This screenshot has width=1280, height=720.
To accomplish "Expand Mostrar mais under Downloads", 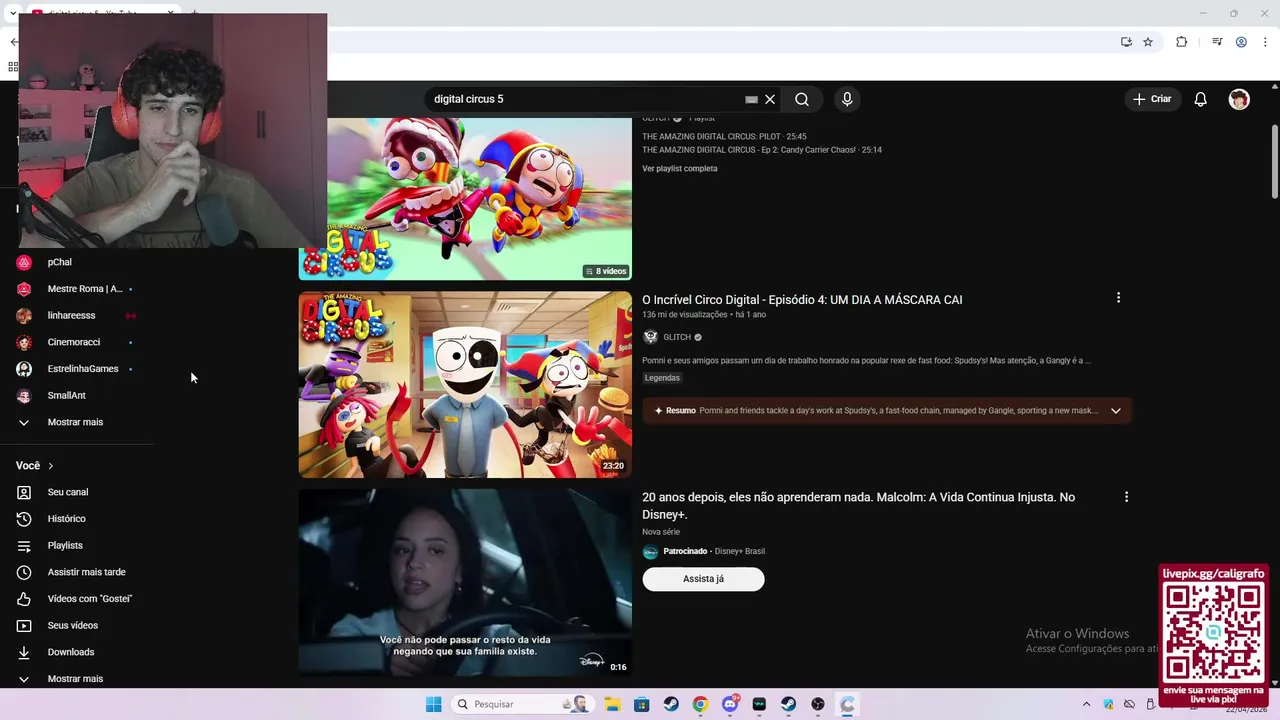I will pos(75,679).
